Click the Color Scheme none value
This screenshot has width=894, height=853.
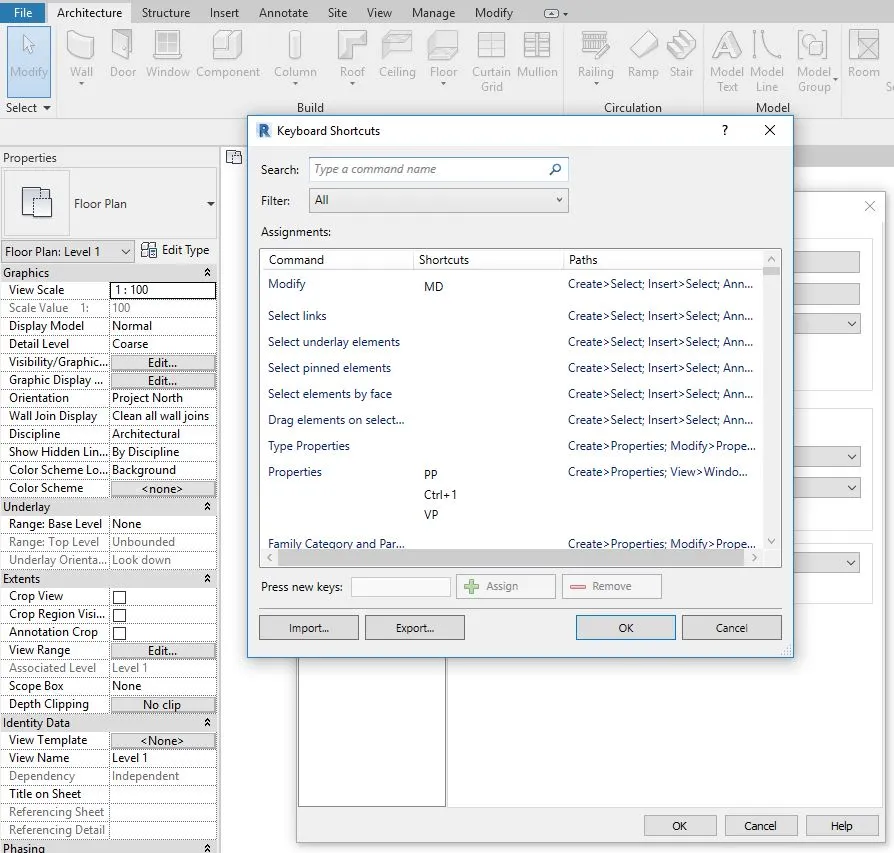pos(163,488)
